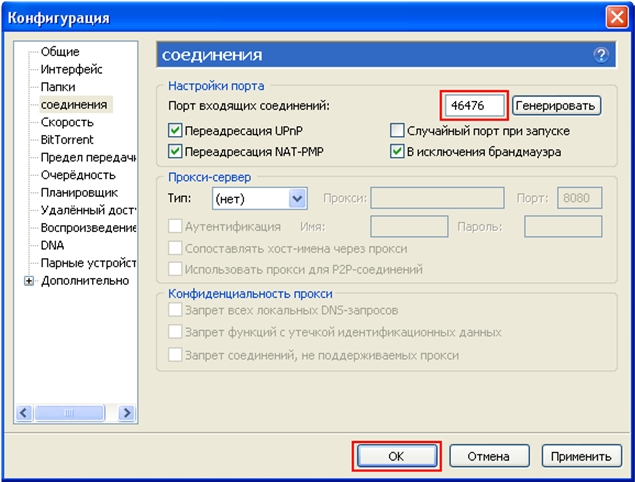635x482 pixels.
Task: Click the Отмена button
Action: (489, 456)
